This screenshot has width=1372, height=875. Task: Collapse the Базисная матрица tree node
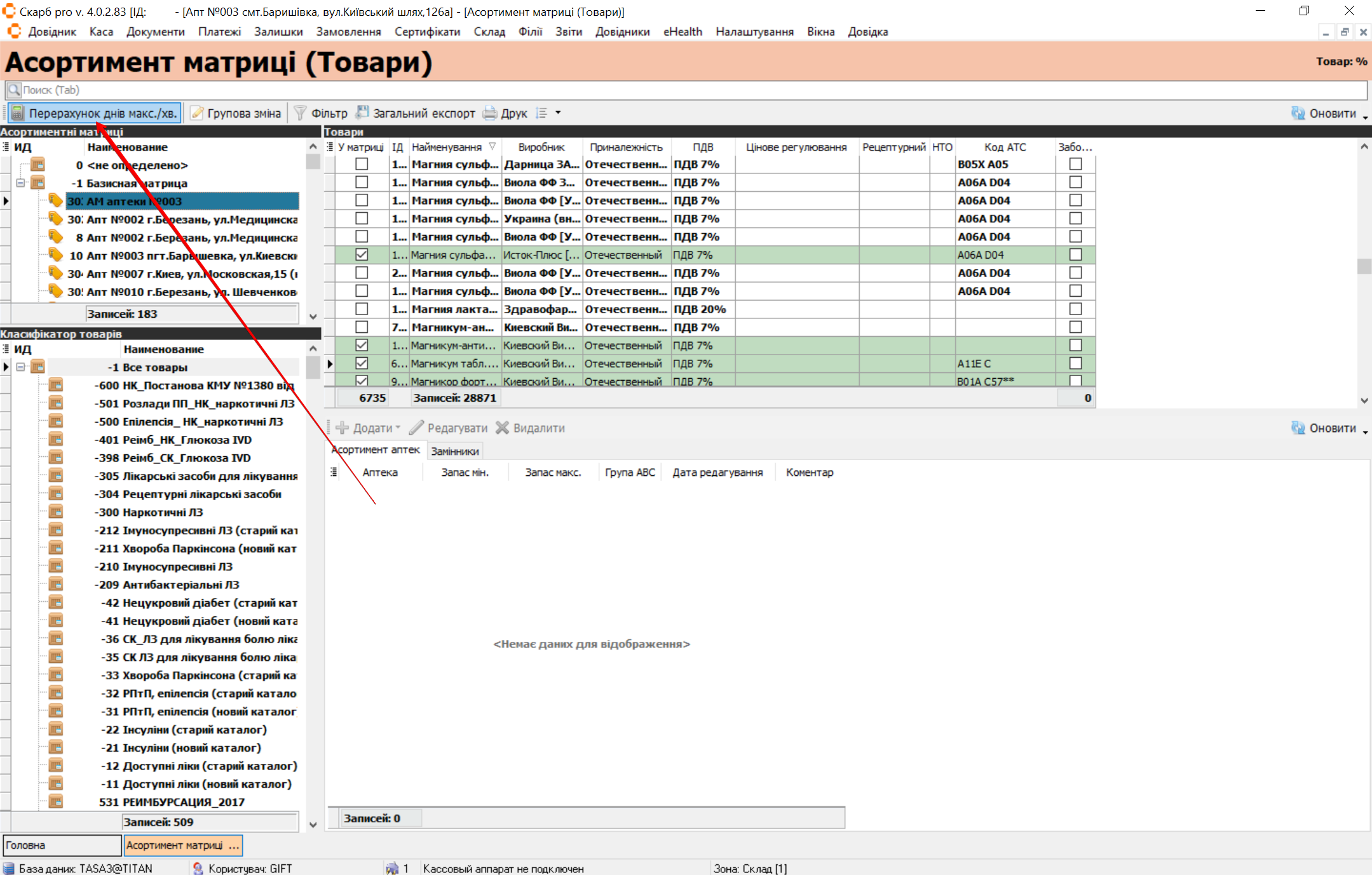(x=21, y=183)
